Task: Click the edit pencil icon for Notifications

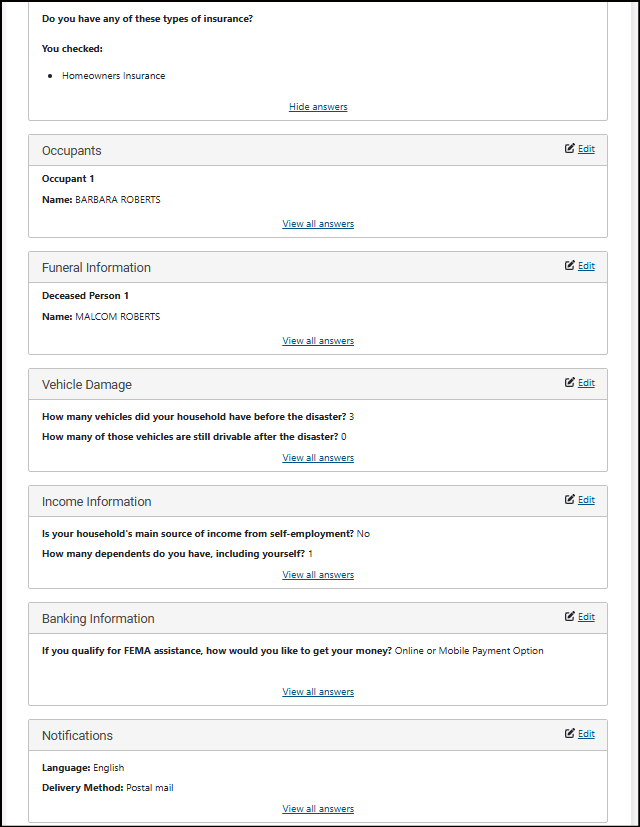Action: pyautogui.click(x=570, y=734)
